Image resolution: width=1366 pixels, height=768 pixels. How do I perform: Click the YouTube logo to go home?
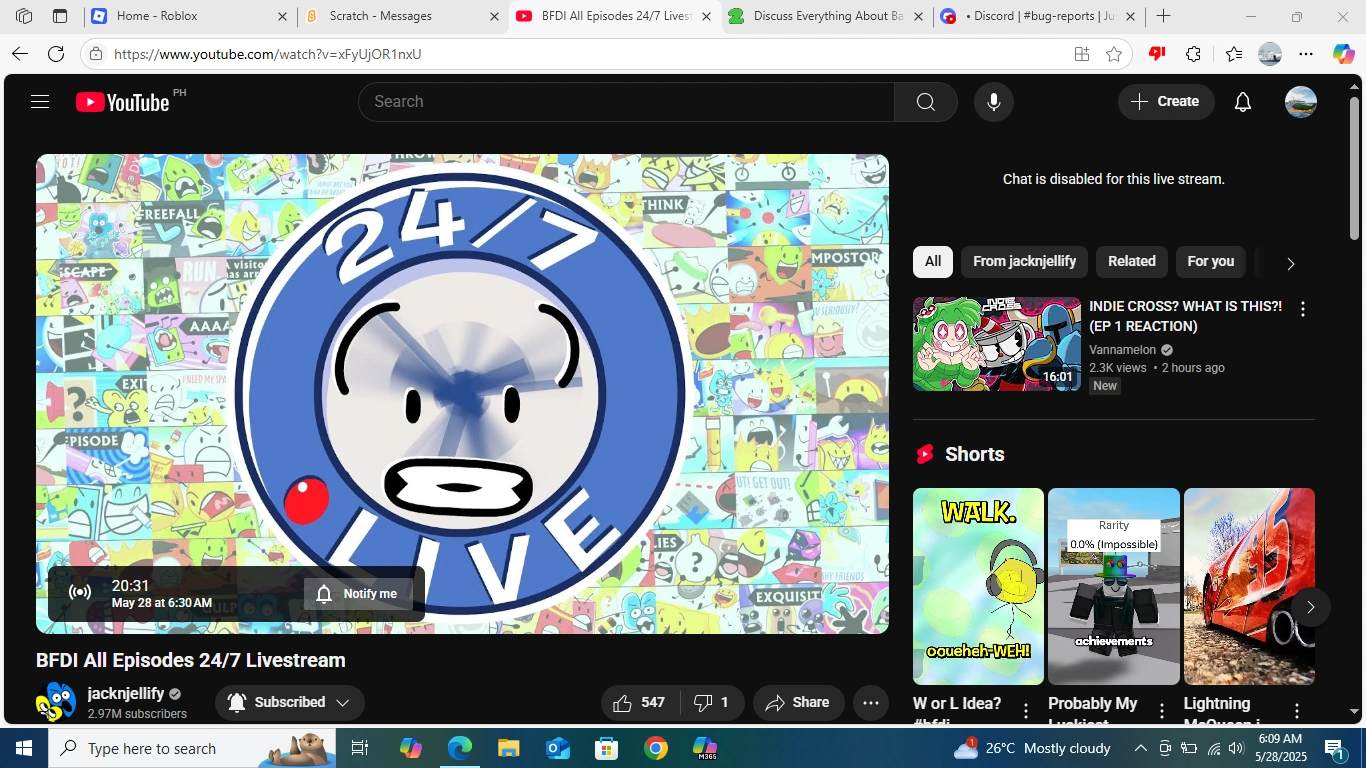[120, 101]
